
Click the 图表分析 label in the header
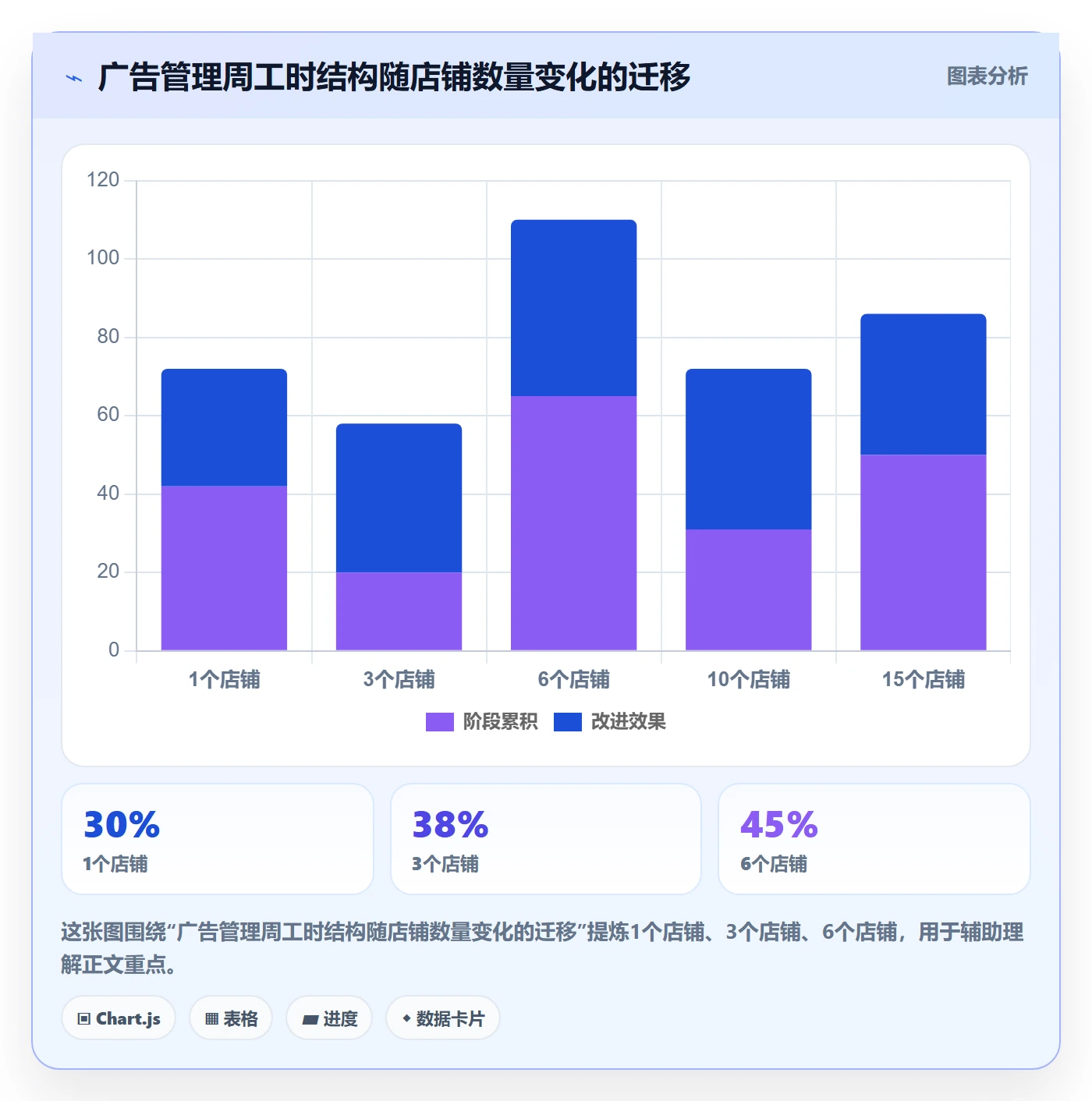(987, 76)
